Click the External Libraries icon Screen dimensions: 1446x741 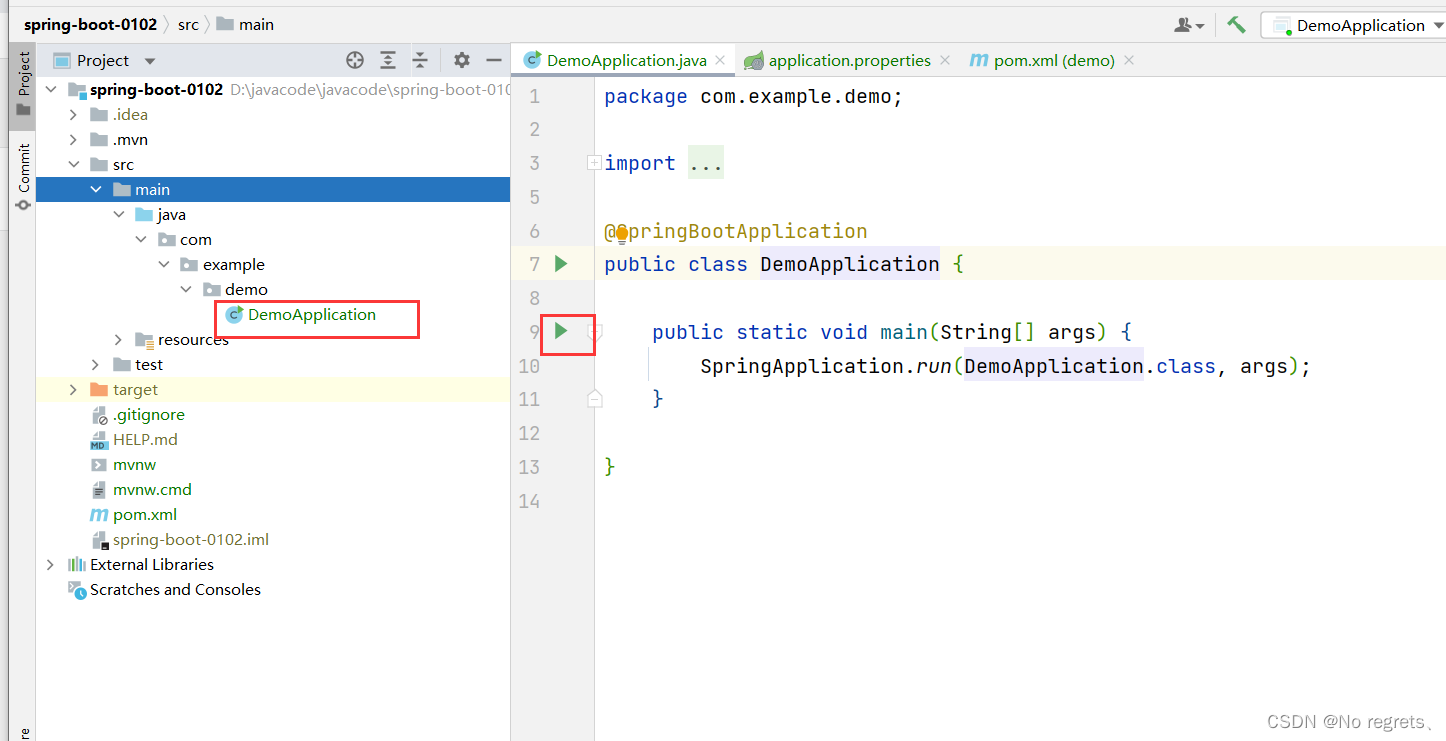pos(76,565)
